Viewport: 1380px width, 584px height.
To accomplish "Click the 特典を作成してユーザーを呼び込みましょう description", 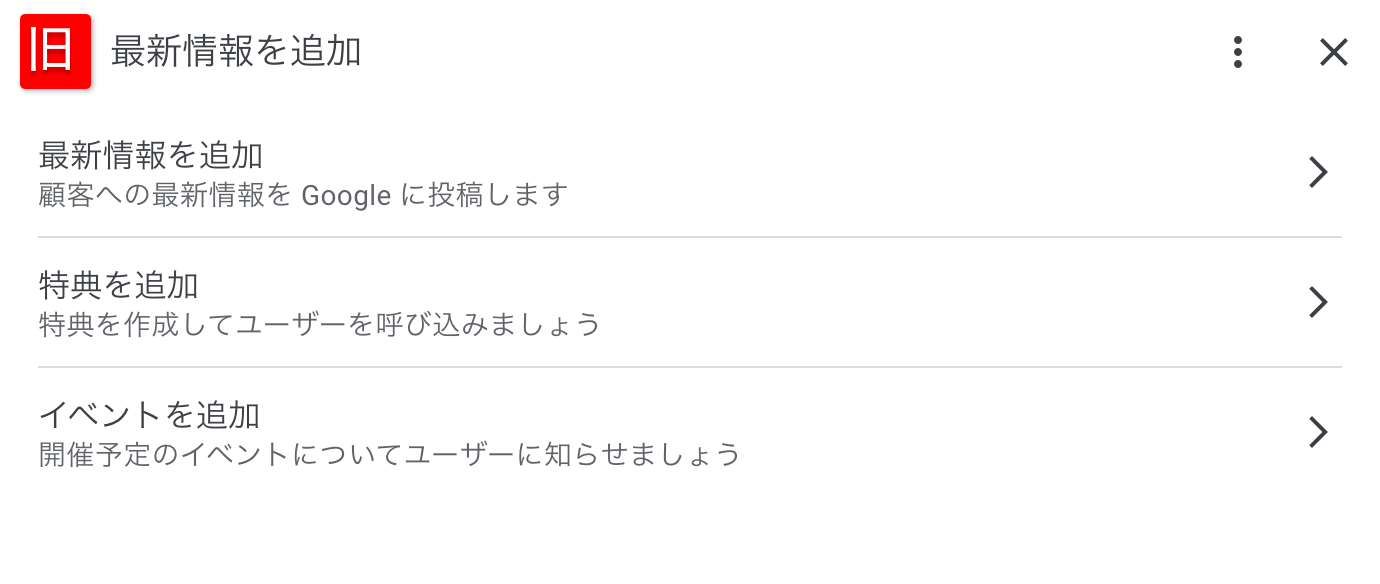I will (x=320, y=325).
